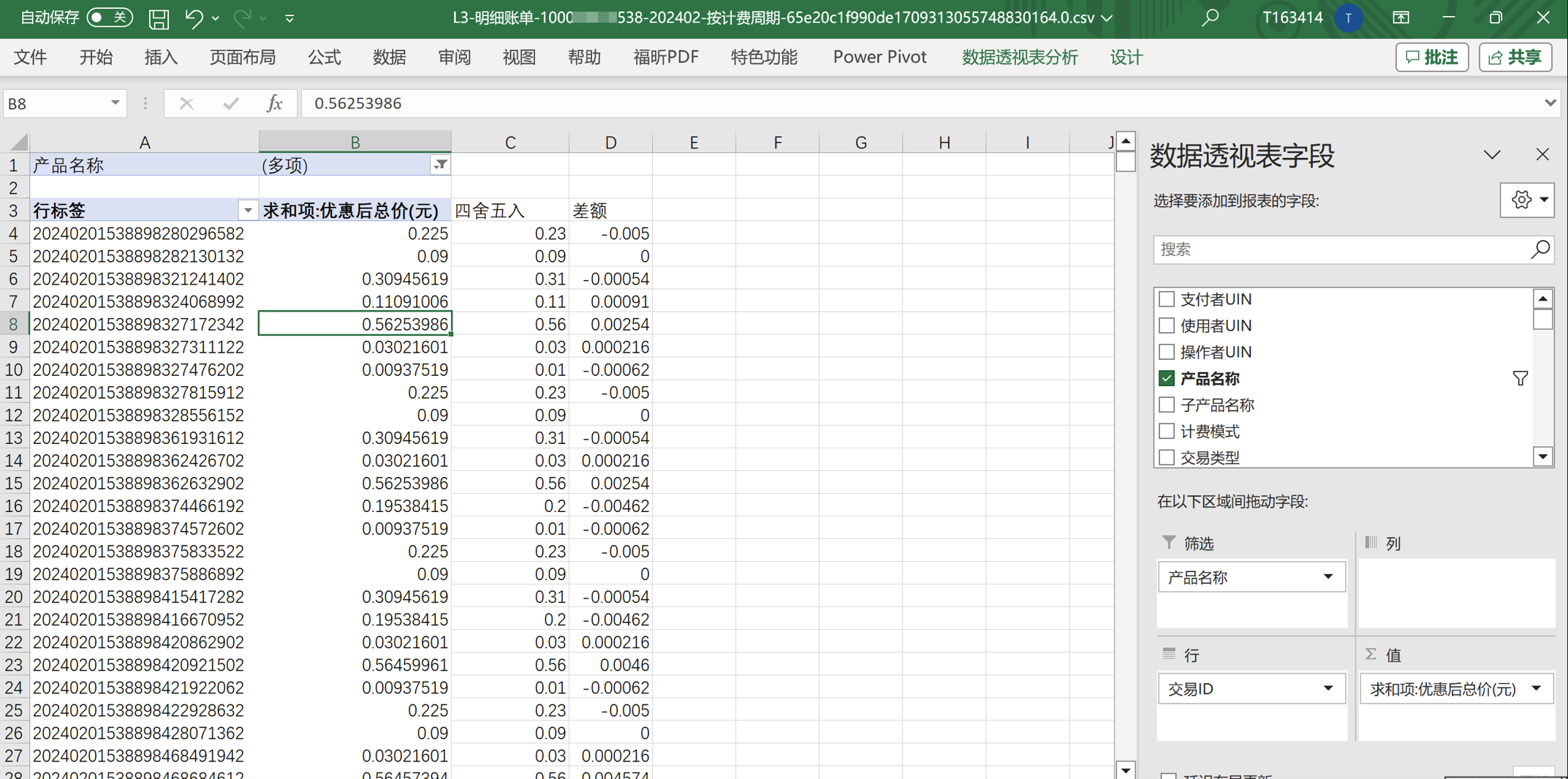Toggle the 自动保存 switch
Viewport: 1568px width, 779px height.
110,18
